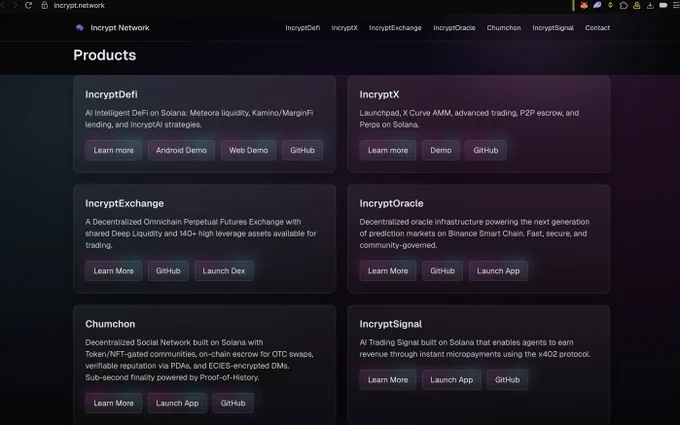Open GitHub on the IncryptX card
The width and height of the screenshot is (680, 425).
click(x=486, y=150)
